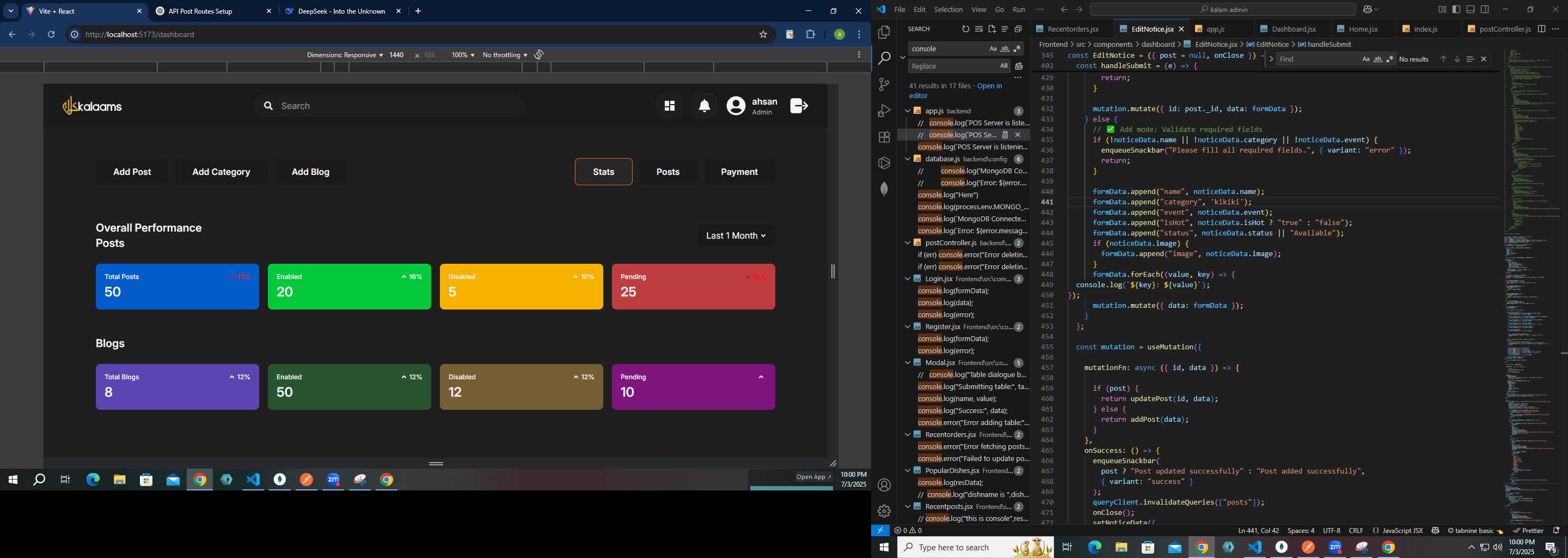Open VS Code Accounts menu icon
Viewport: 1568px width, 558px height.
click(884, 486)
